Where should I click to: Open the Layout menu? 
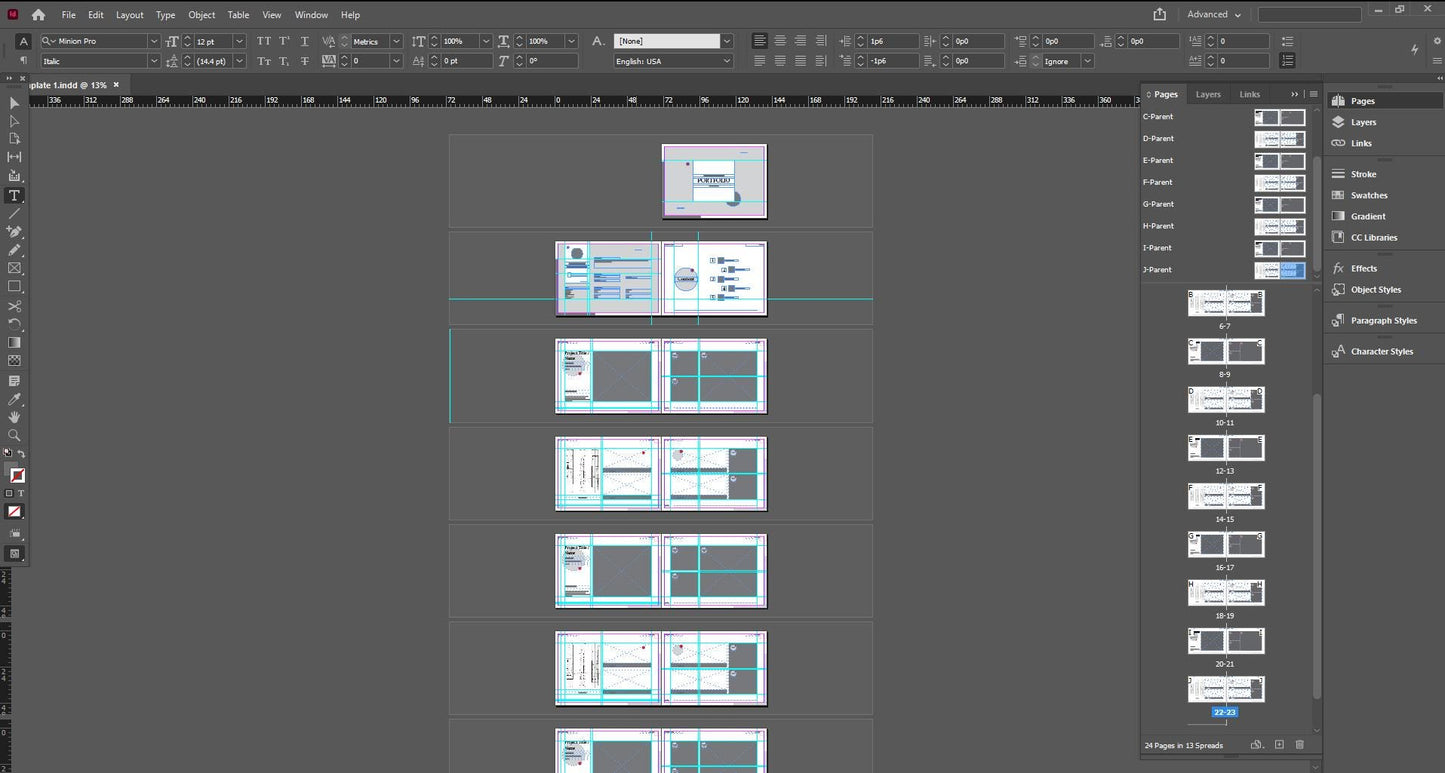pyautogui.click(x=129, y=15)
